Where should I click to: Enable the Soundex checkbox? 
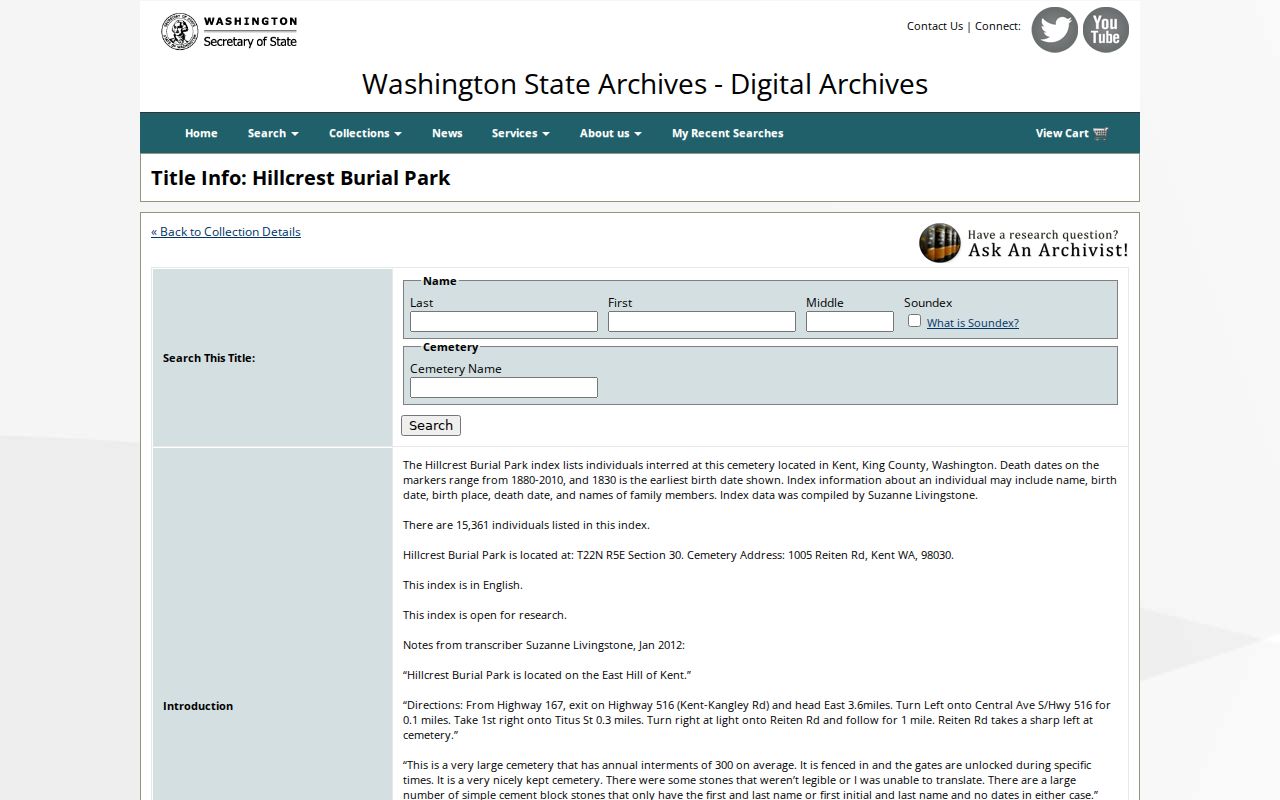click(914, 321)
